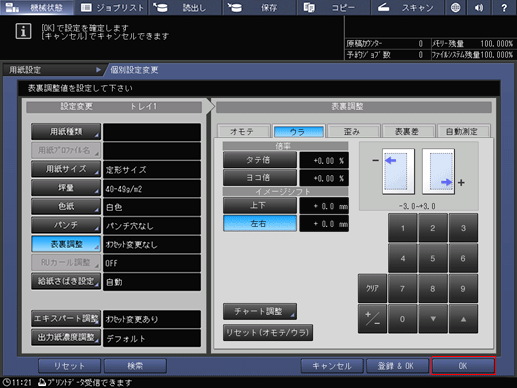The image size is (517, 388).
Task: Select the 左右 image shift option
Action: pyautogui.click(x=260, y=223)
